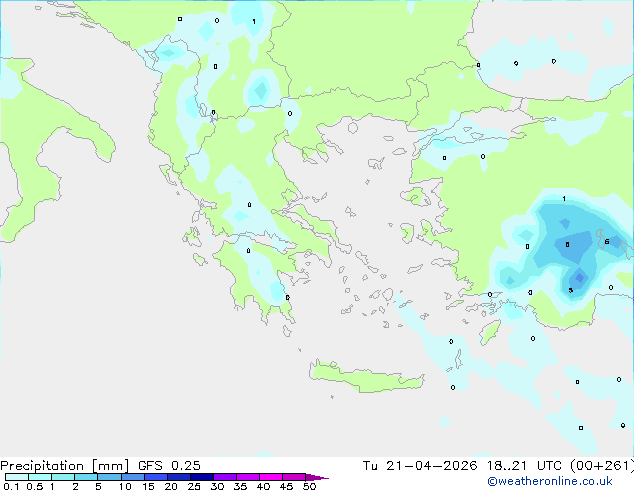Click the 'Precipitation' title word
This screenshot has width=634, height=490.
coord(42,466)
